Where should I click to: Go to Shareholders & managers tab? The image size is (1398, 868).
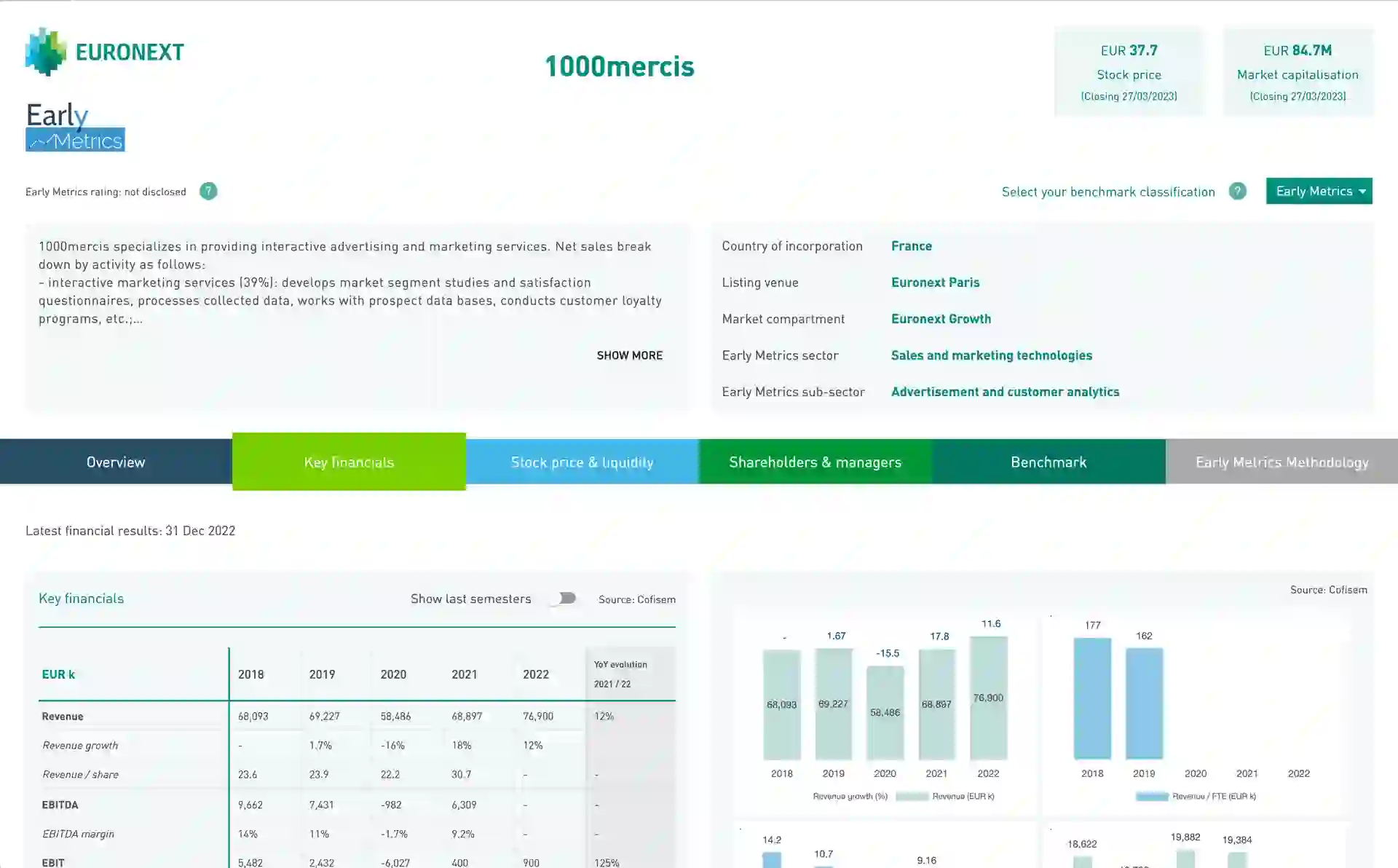(815, 462)
